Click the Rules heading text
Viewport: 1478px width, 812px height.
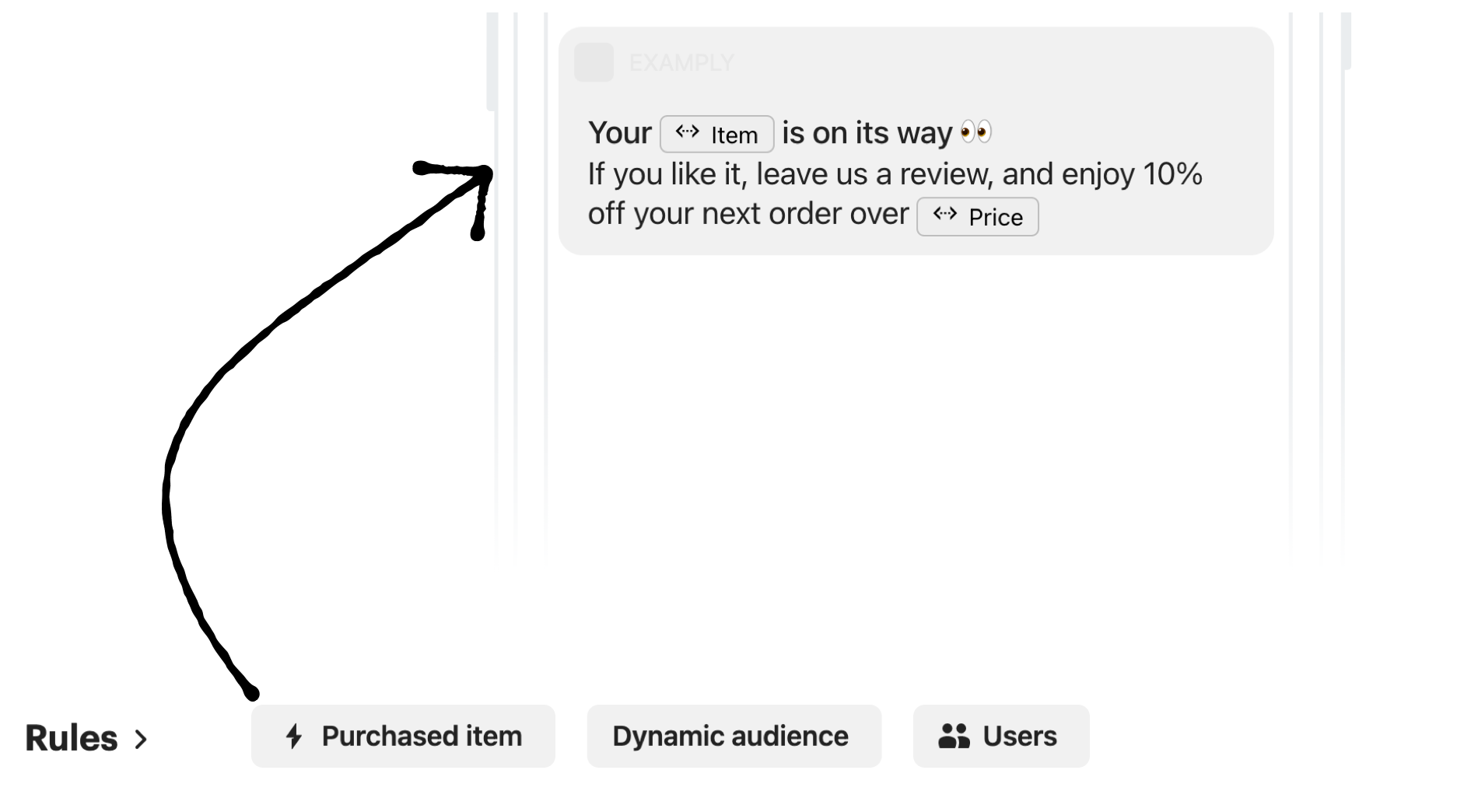tap(72, 738)
